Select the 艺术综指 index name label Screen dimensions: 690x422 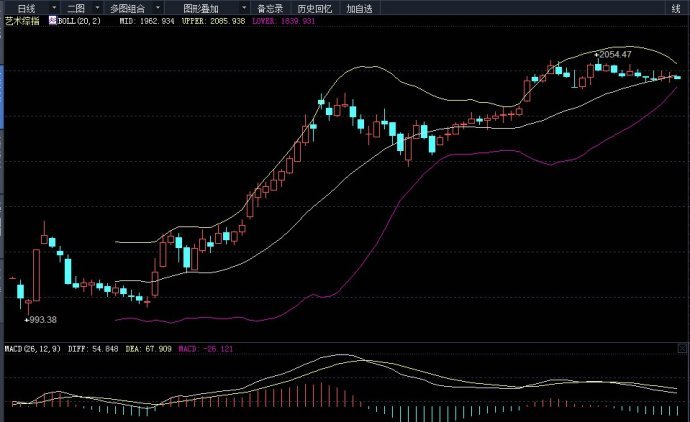pyautogui.click(x=21, y=20)
